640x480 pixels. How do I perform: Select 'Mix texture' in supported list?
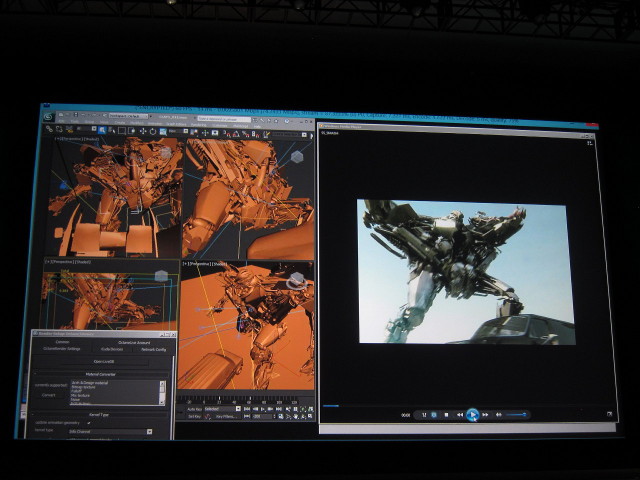pos(81,395)
